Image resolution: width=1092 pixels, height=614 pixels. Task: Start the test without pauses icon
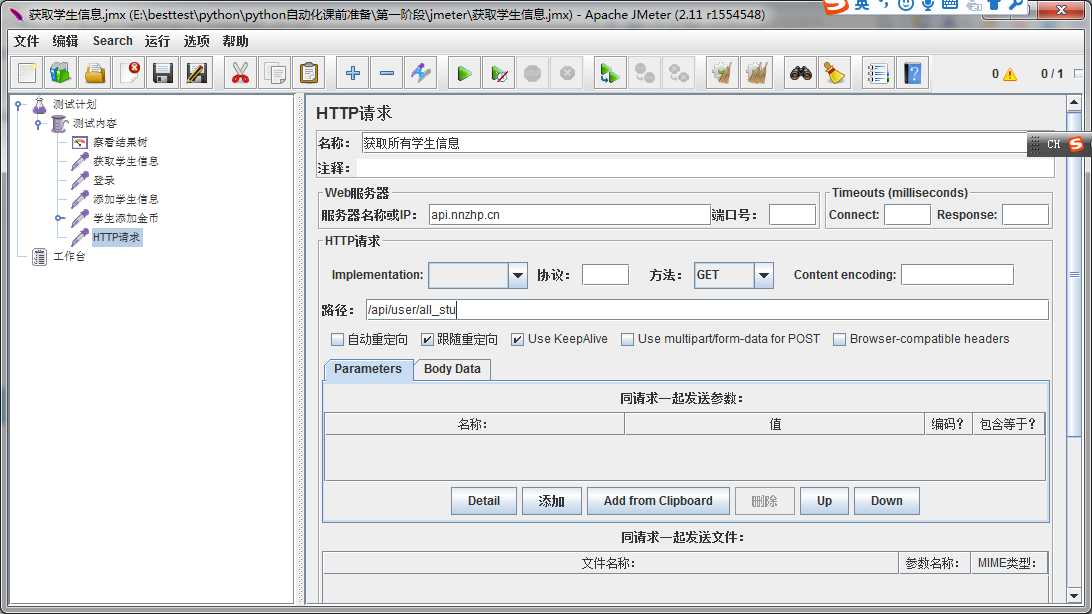[498, 73]
